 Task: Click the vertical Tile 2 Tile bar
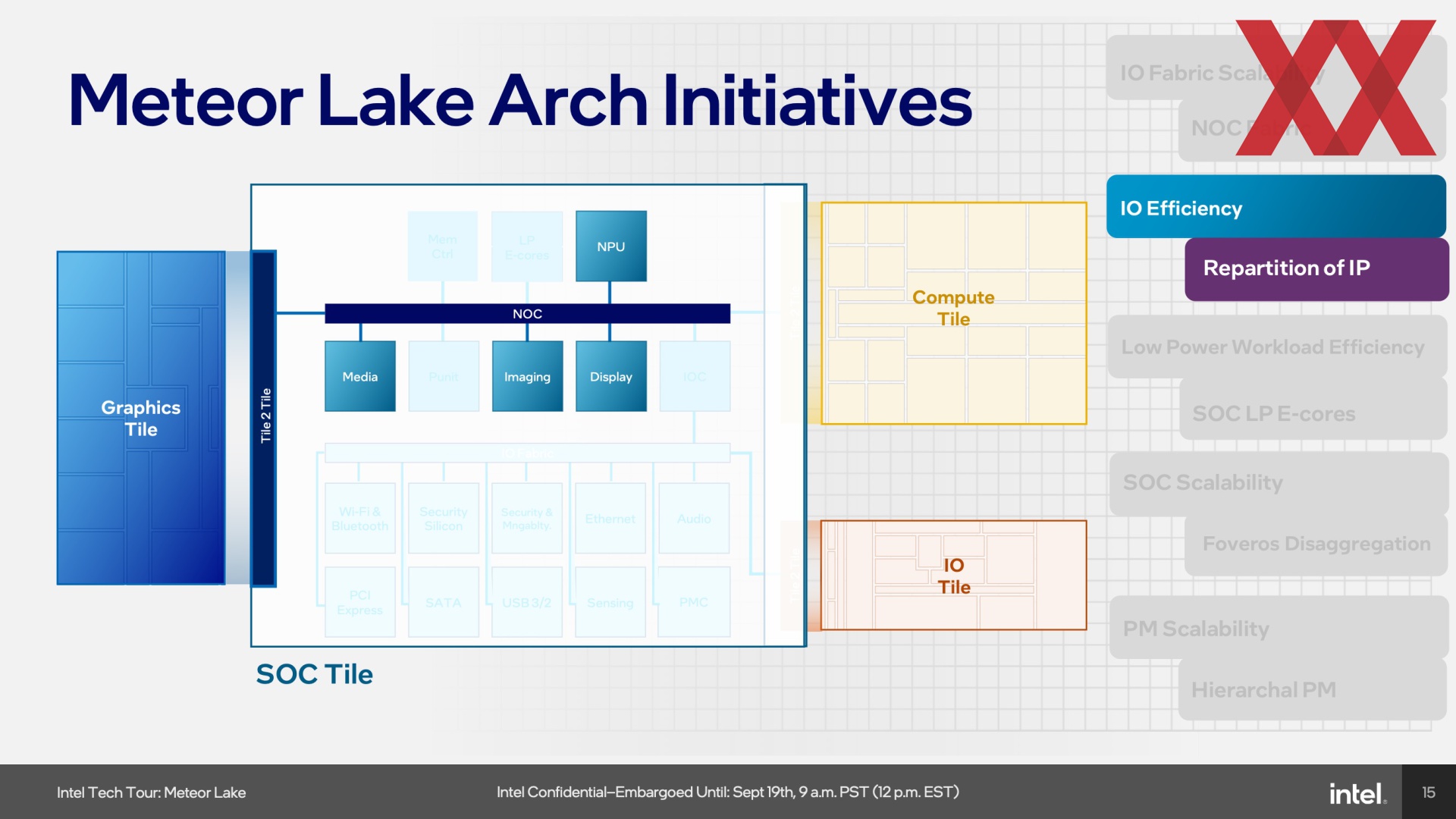click(264, 418)
